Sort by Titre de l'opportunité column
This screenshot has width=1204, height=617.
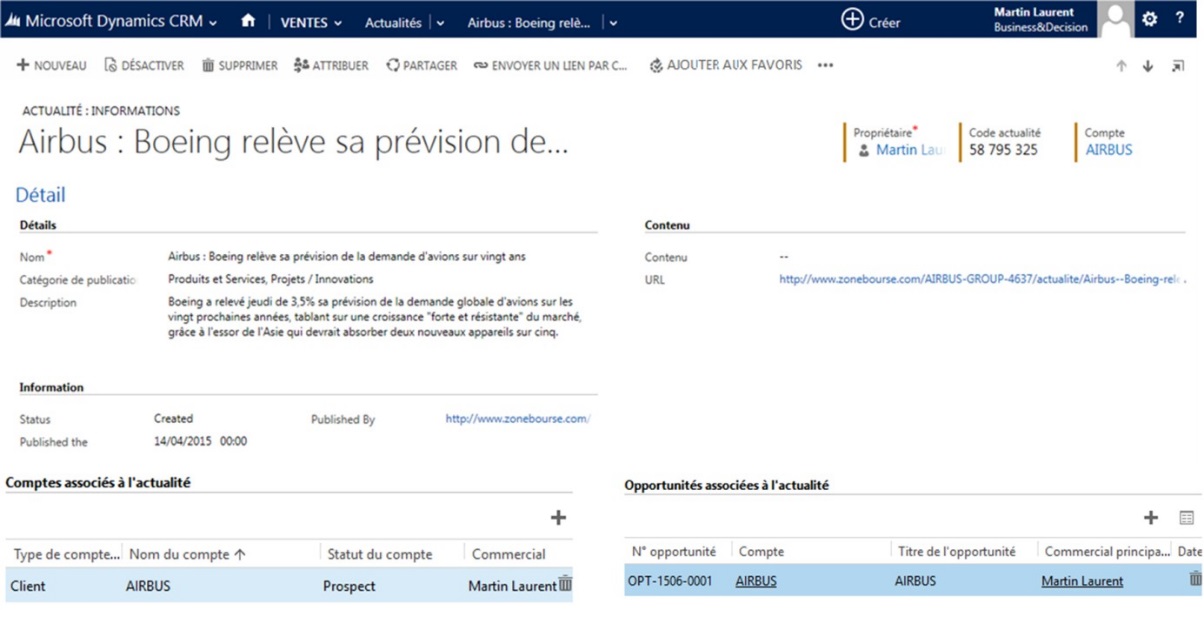coord(957,551)
